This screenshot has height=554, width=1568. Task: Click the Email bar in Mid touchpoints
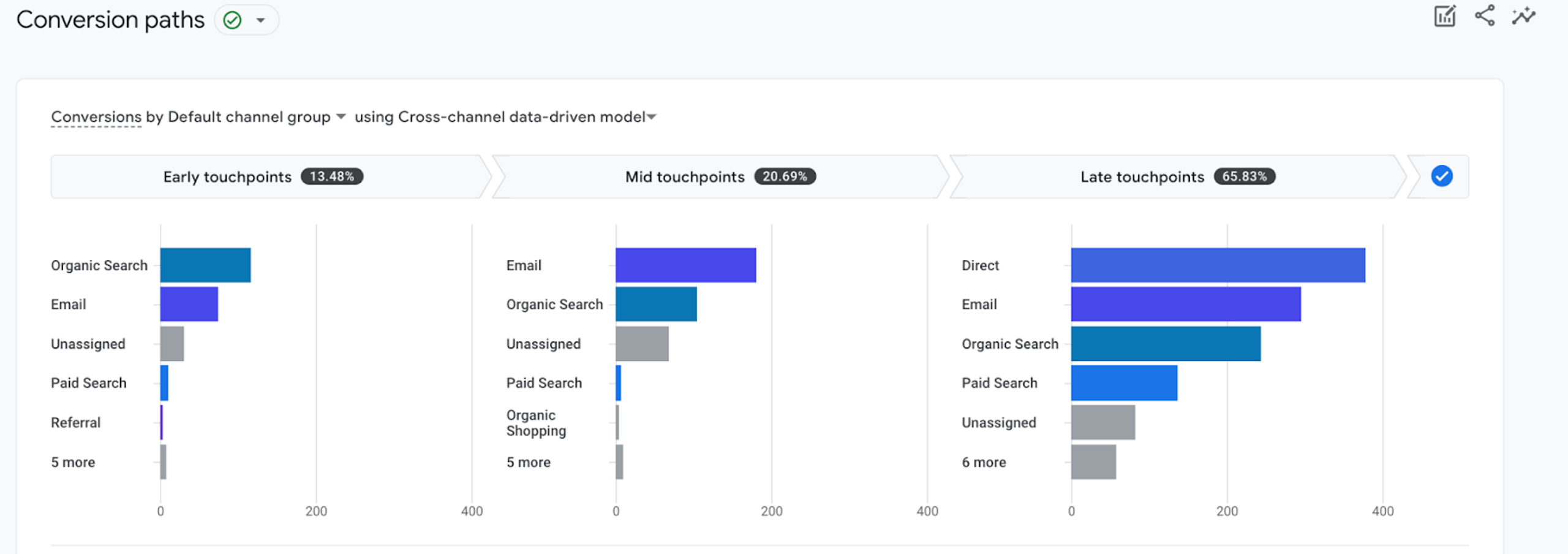(686, 265)
